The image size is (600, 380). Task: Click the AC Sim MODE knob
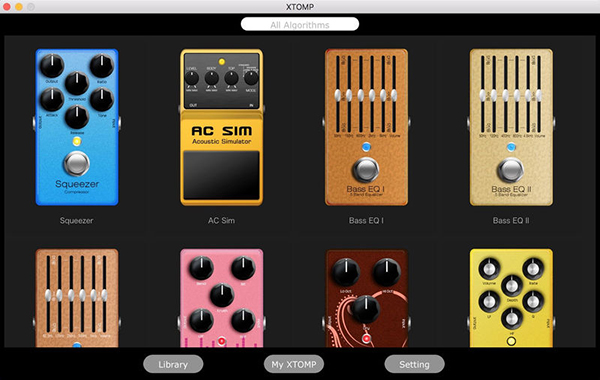click(251, 78)
